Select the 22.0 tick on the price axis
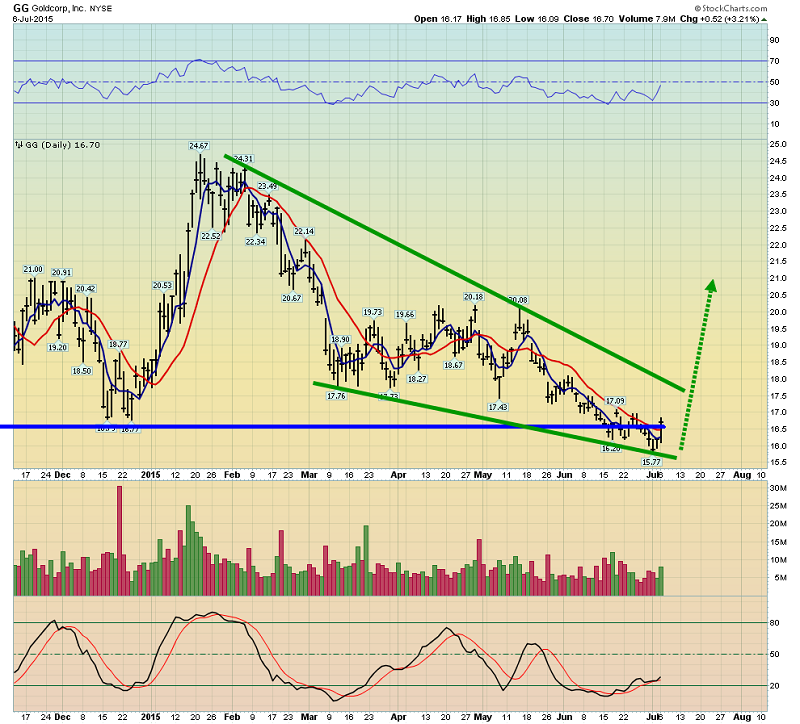The height and width of the screenshot is (724, 800). (778, 245)
